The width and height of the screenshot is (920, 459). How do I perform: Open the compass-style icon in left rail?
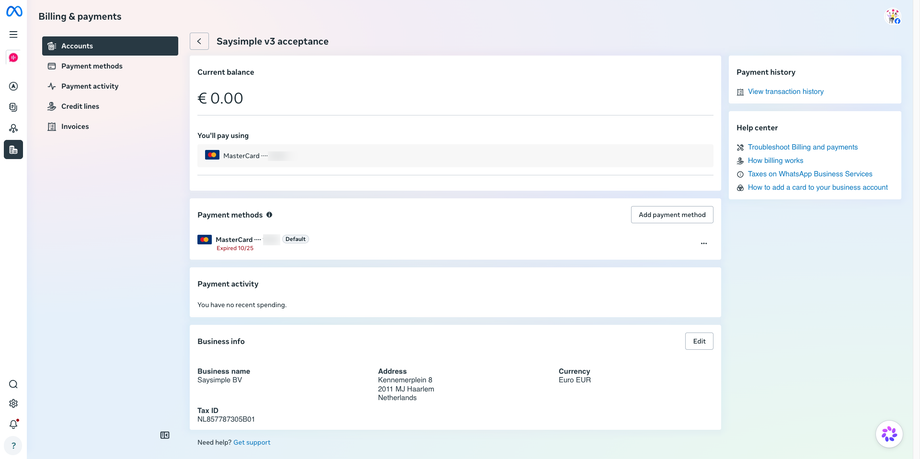pos(13,86)
